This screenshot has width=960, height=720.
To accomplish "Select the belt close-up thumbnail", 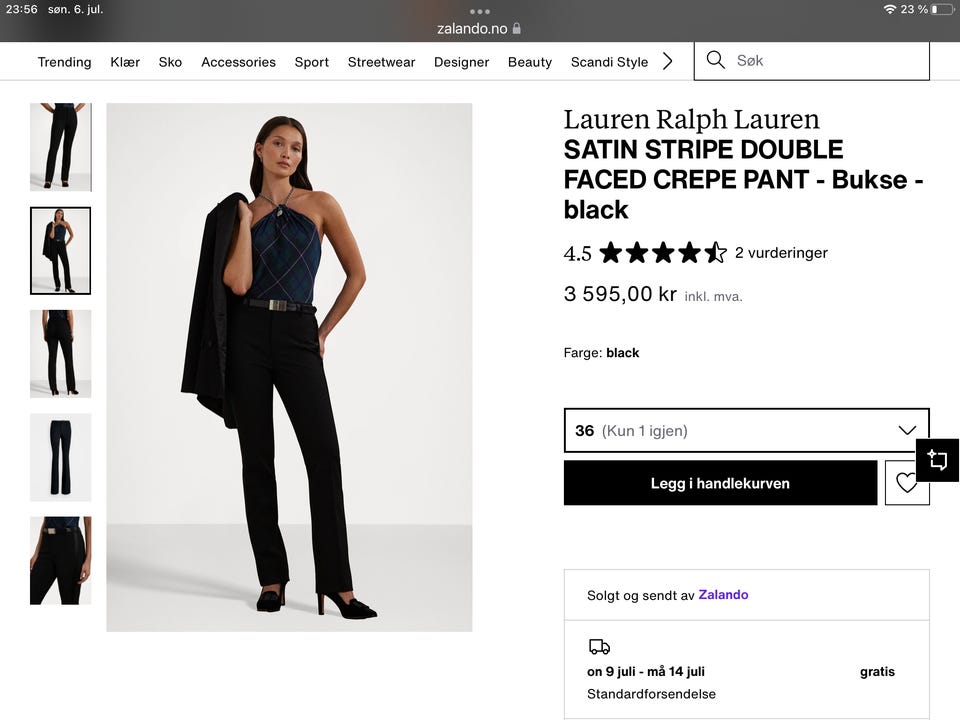I will pos(60,560).
